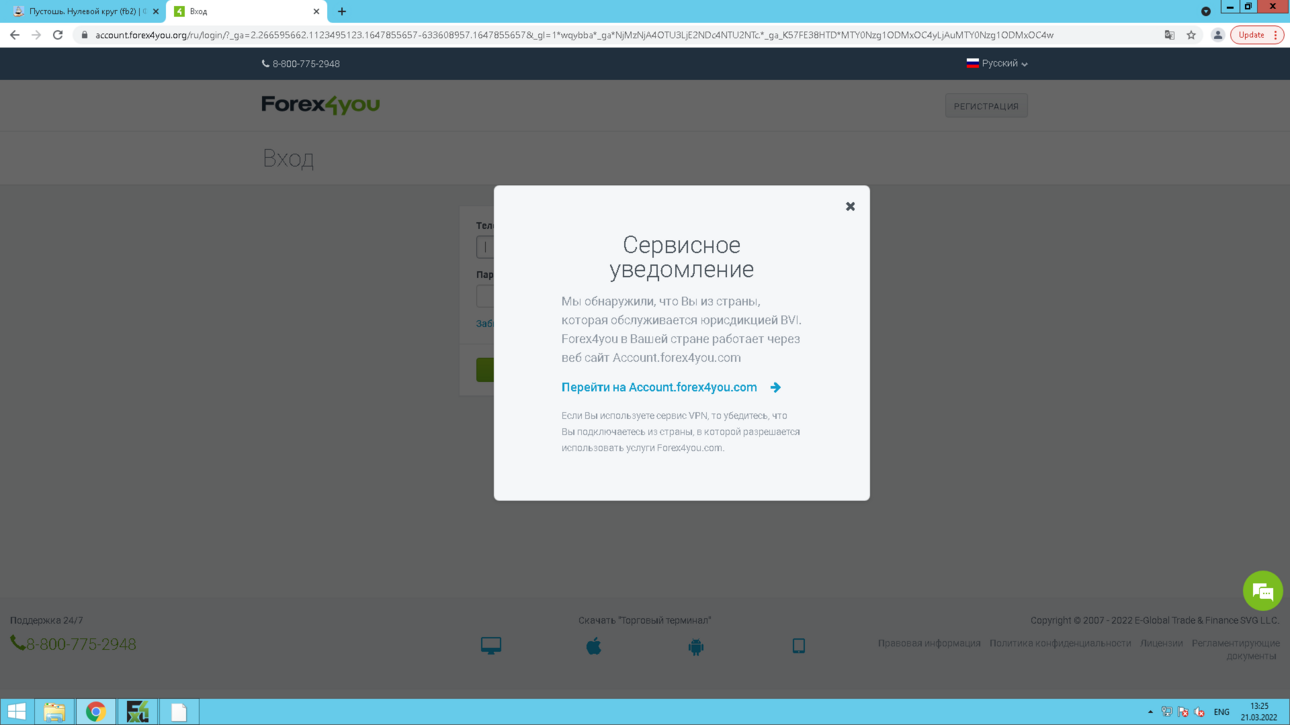Click the РЕГИСТРАЦИЯ button
This screenshot has height=725, width=1290.
[x=986, y=106]
